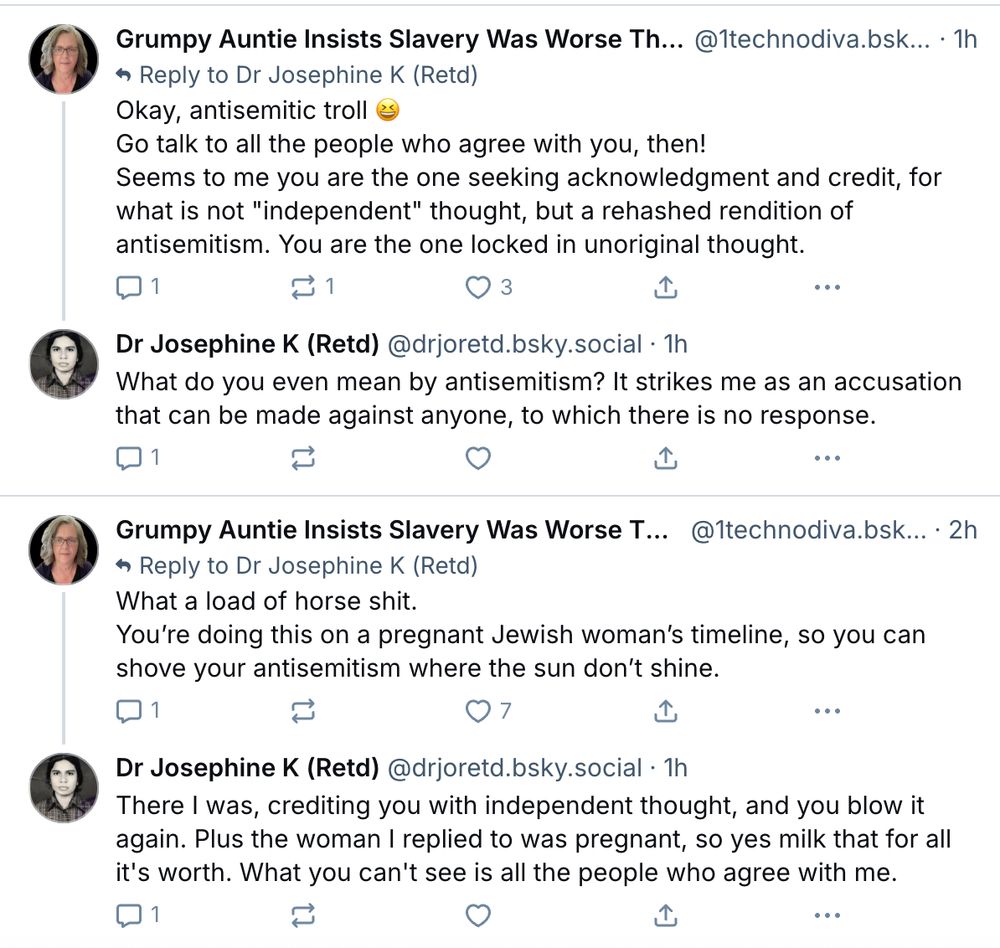Repost the 'What a load of horse' post
This screenshot has height=948, width=1000.
pos(303,710)
